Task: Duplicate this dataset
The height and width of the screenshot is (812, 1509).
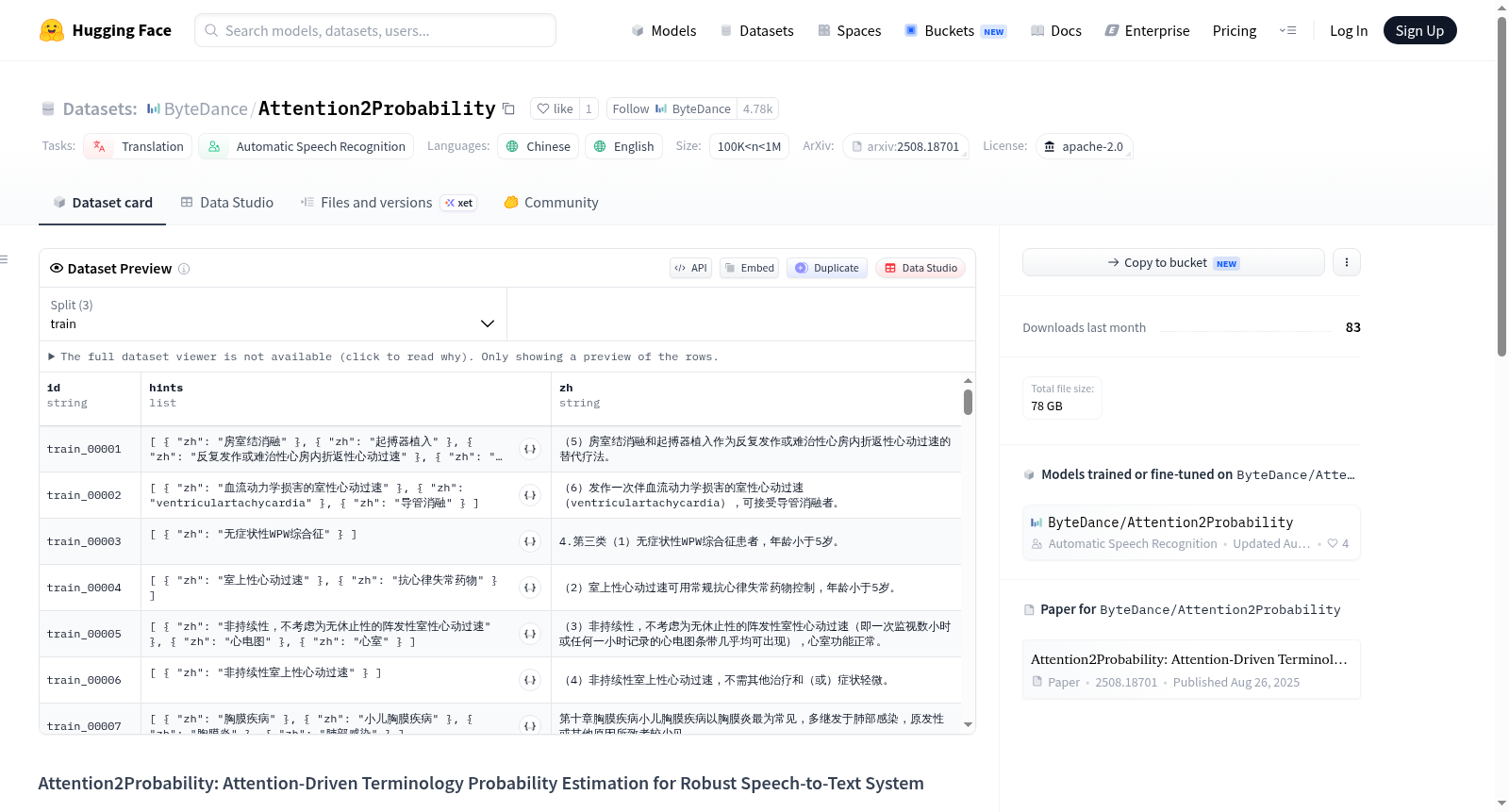Action: 827,268
